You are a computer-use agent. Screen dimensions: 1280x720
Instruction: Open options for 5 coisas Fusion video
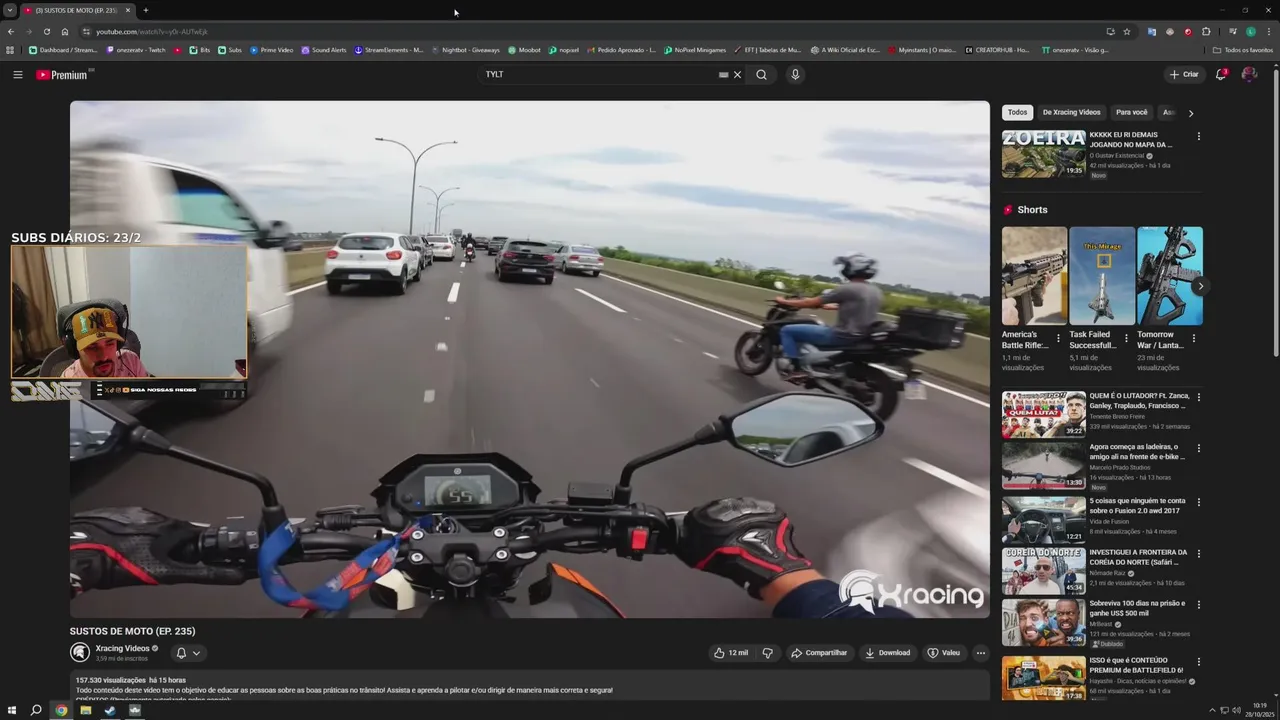(x=1199, y=502)
